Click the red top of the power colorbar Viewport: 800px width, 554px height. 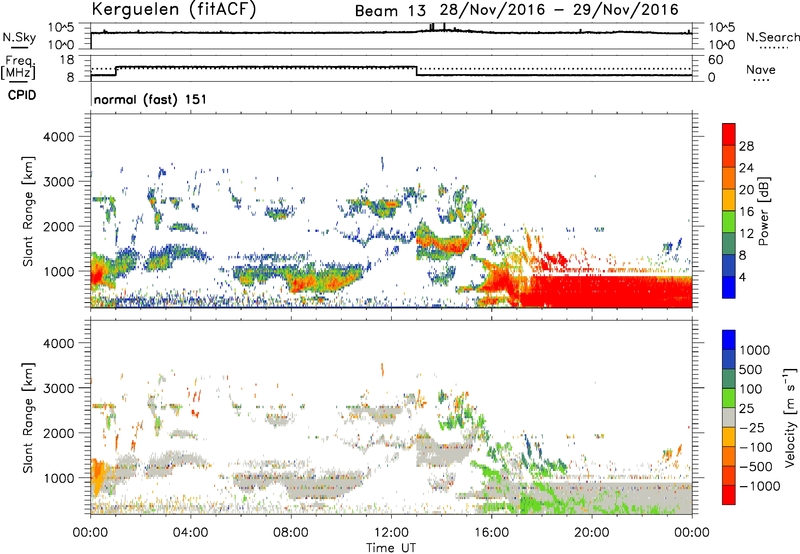coord(729,134)
